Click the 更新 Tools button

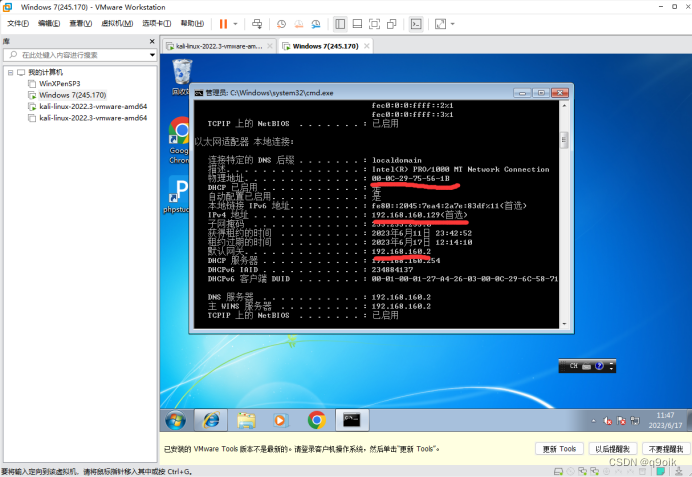[x=559, y=449]
